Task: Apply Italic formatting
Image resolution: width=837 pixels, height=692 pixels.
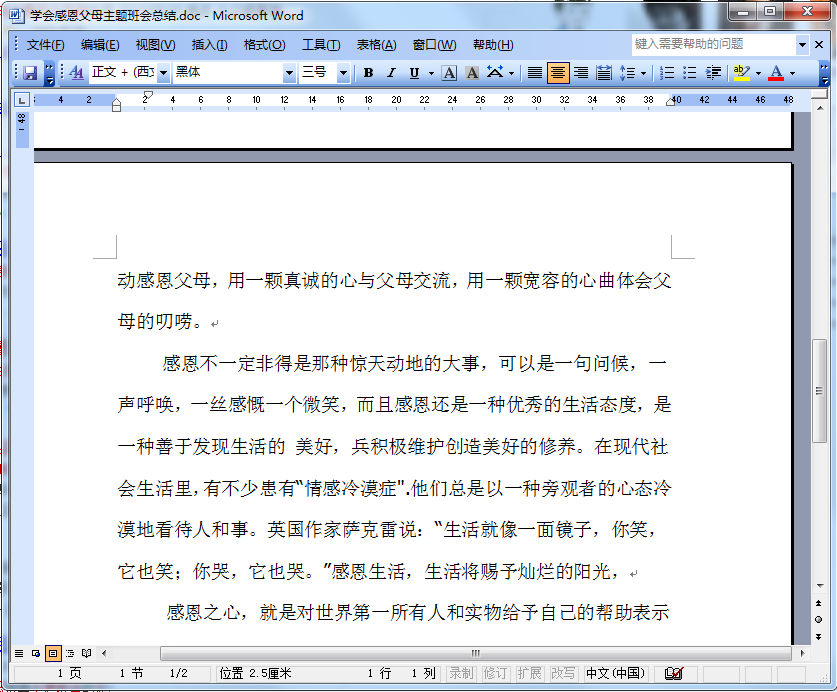Action: [391, 73]
